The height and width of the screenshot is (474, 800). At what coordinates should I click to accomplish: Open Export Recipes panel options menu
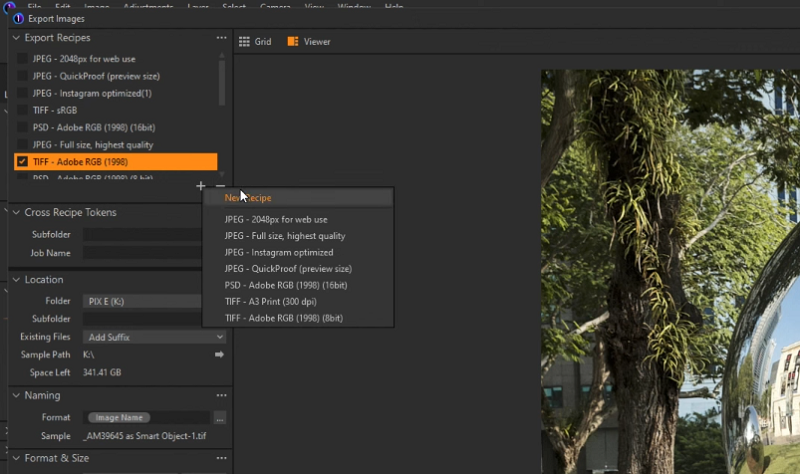tap(221, 38)
